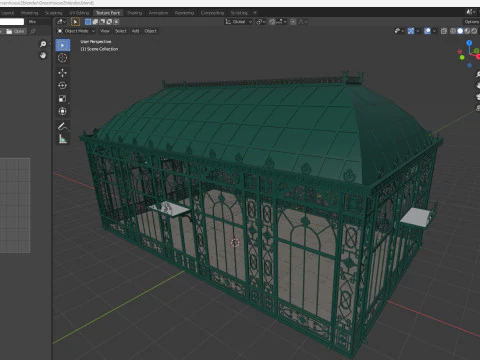Screen dimensions: 480x360
Task: Click the green Y axis gizmo dot
Action: tap(462, 58)
